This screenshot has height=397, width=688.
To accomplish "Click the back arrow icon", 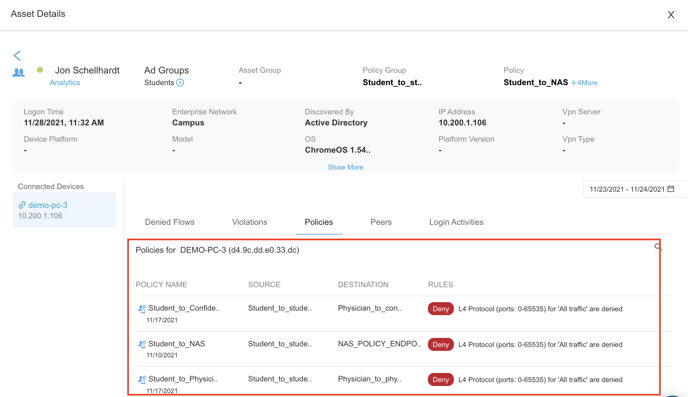I will pos(17,55).
